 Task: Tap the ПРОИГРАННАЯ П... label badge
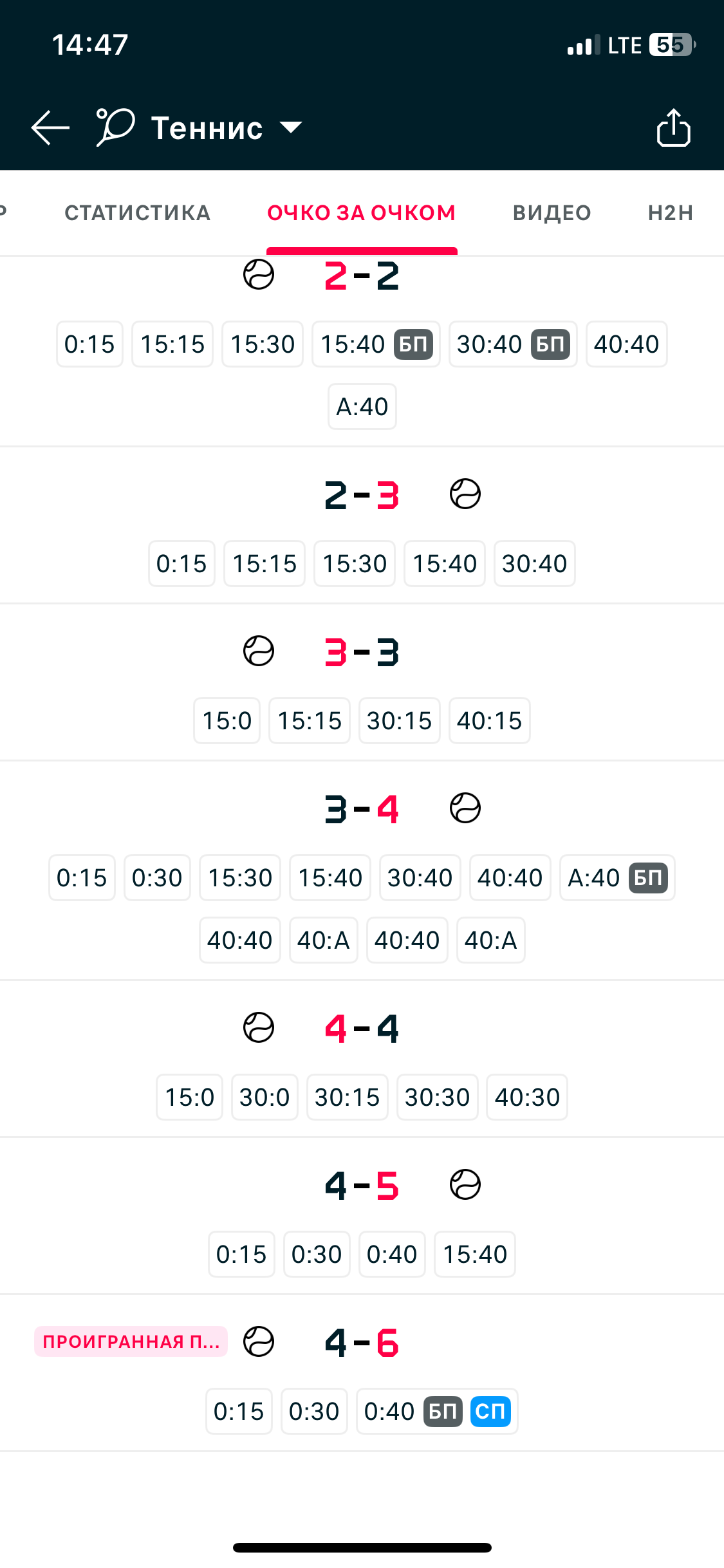click(131, 1341)
